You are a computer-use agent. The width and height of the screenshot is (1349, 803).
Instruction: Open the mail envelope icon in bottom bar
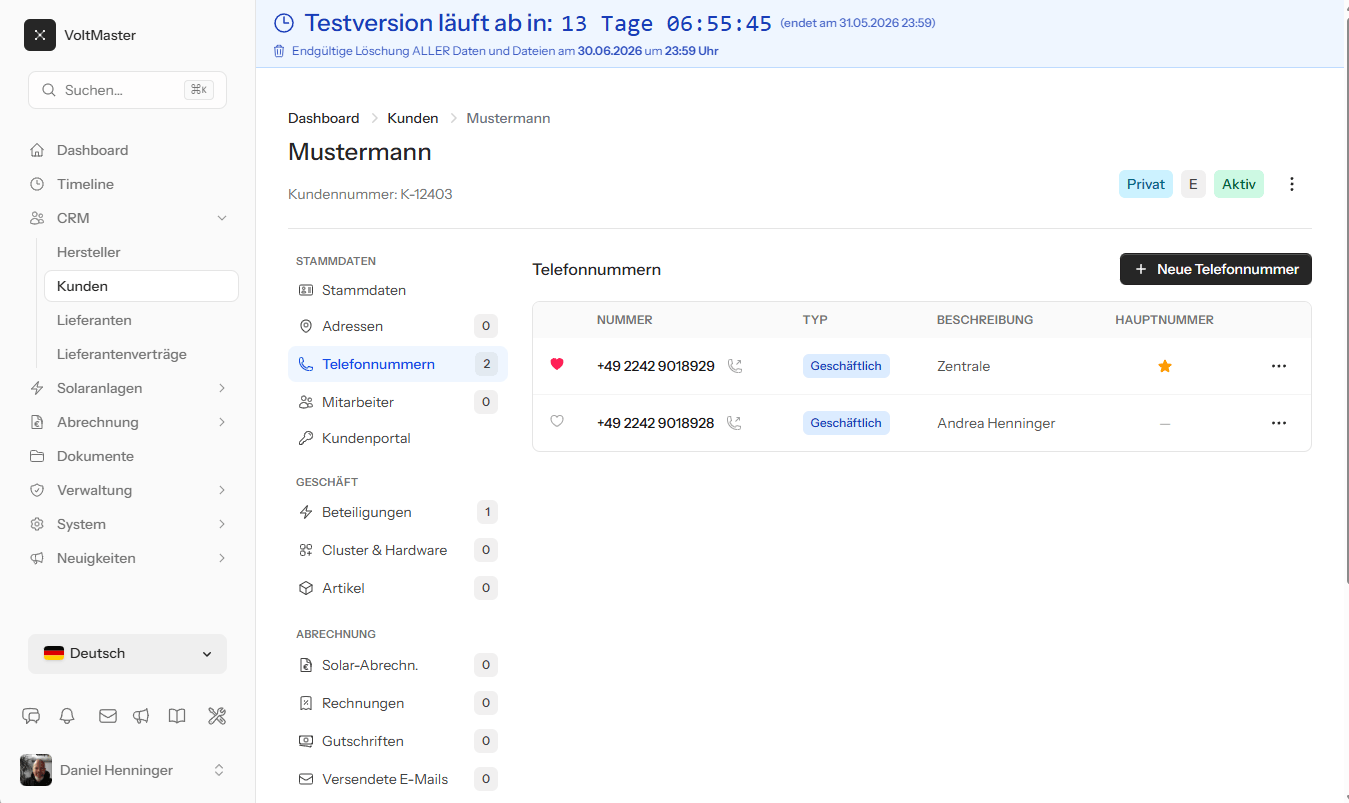point(108,716)
